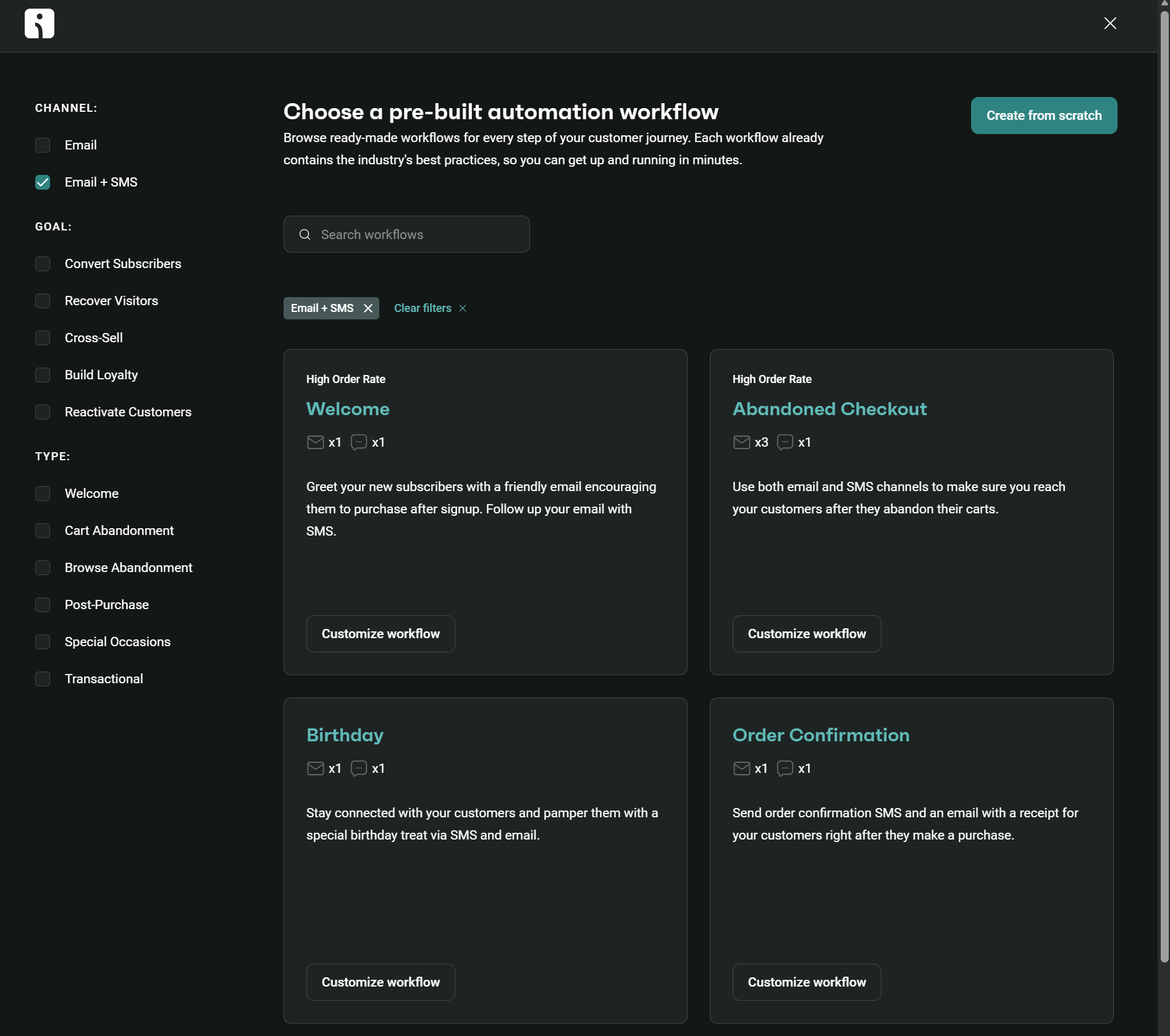Image resolution: width=1170 pixels, height=1036 pixels.
Task: Enable the Special Occasions type filter
Action: click(43, 642)
